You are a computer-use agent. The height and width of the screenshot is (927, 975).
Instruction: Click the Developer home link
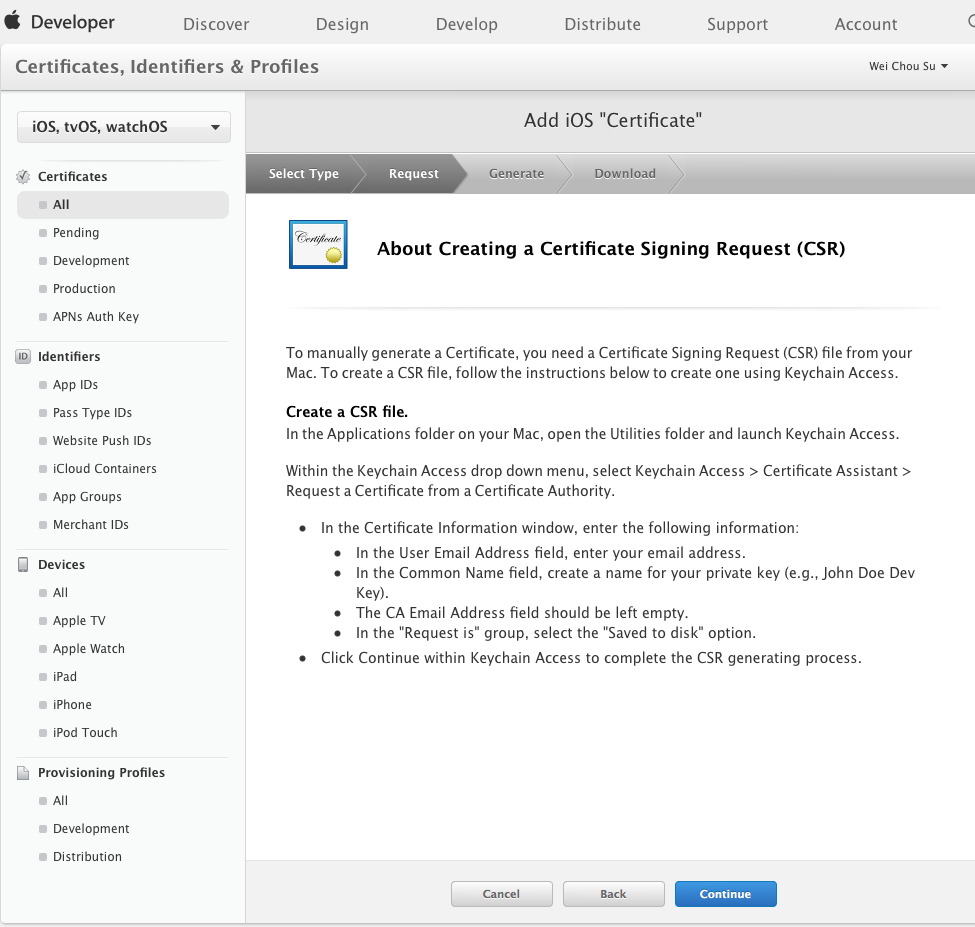click(x=73, y=22)
